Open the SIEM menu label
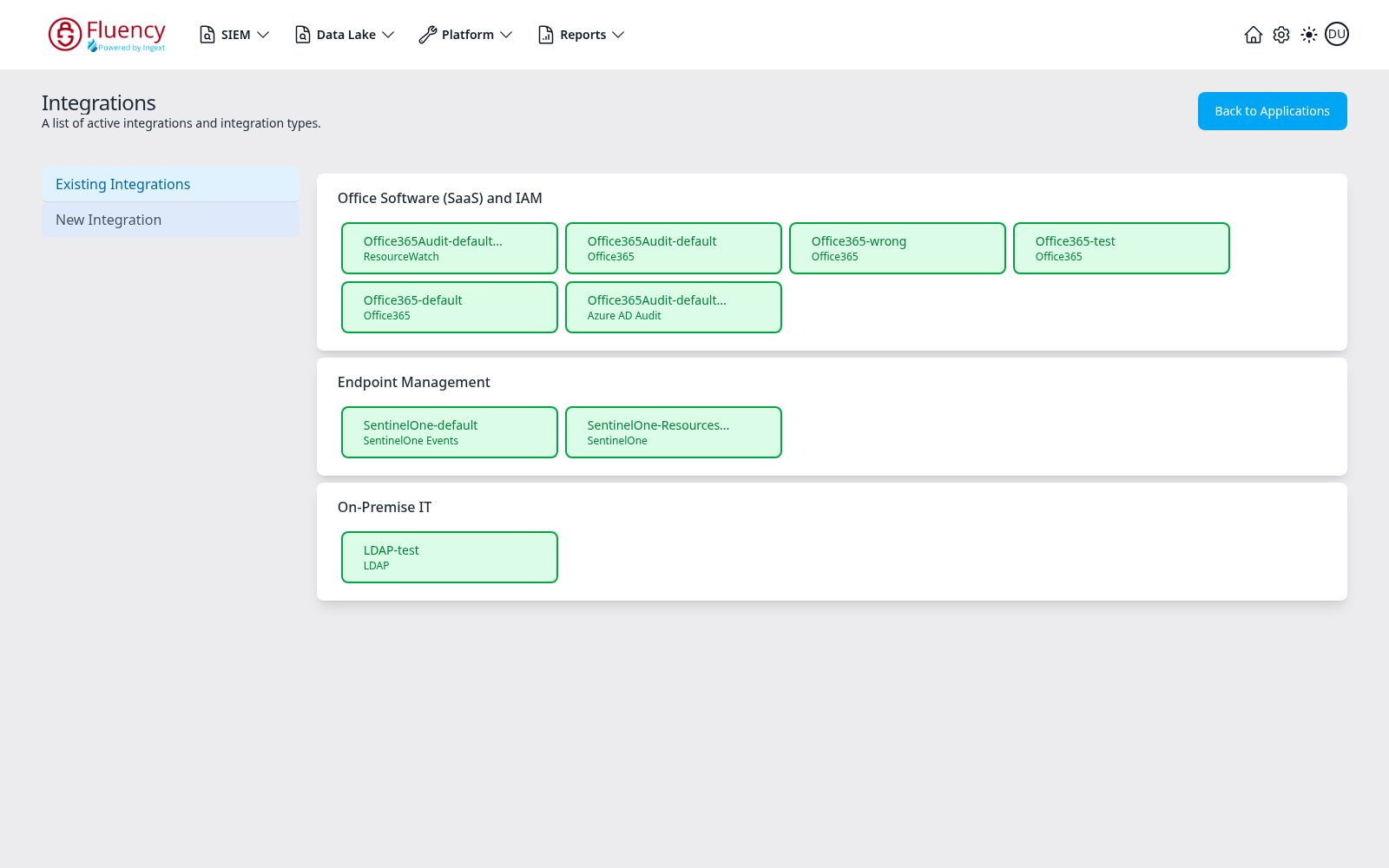Screen dimensions: 1389x868 click(235, 35)
